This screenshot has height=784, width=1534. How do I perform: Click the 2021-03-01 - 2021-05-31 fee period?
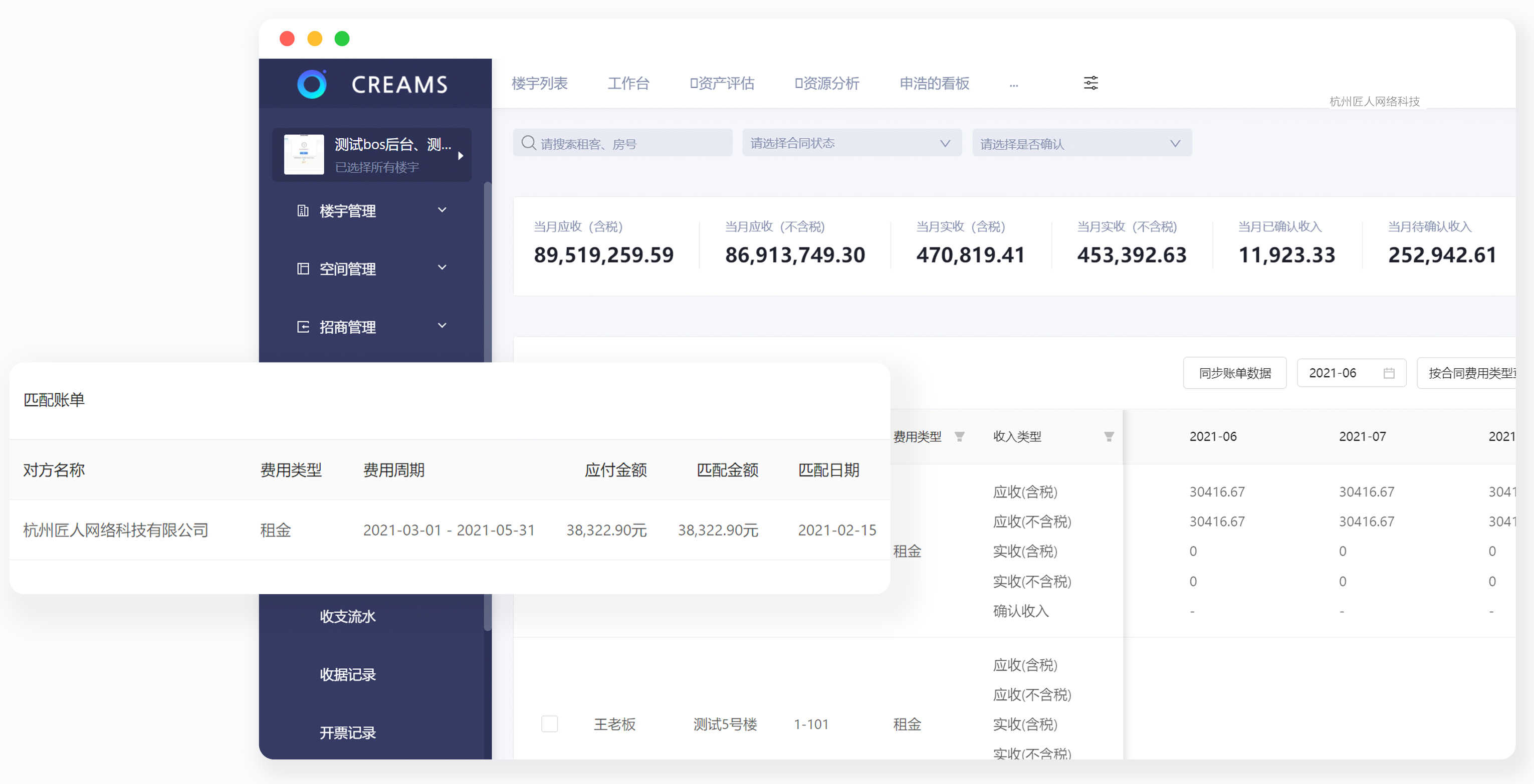pos(449,530)
